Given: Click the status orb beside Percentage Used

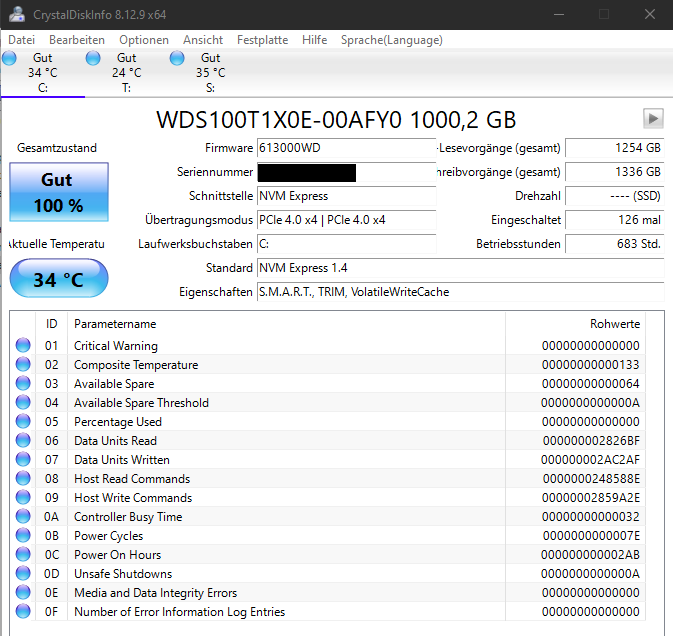Looking at the screenshot, I should [23, 421].
